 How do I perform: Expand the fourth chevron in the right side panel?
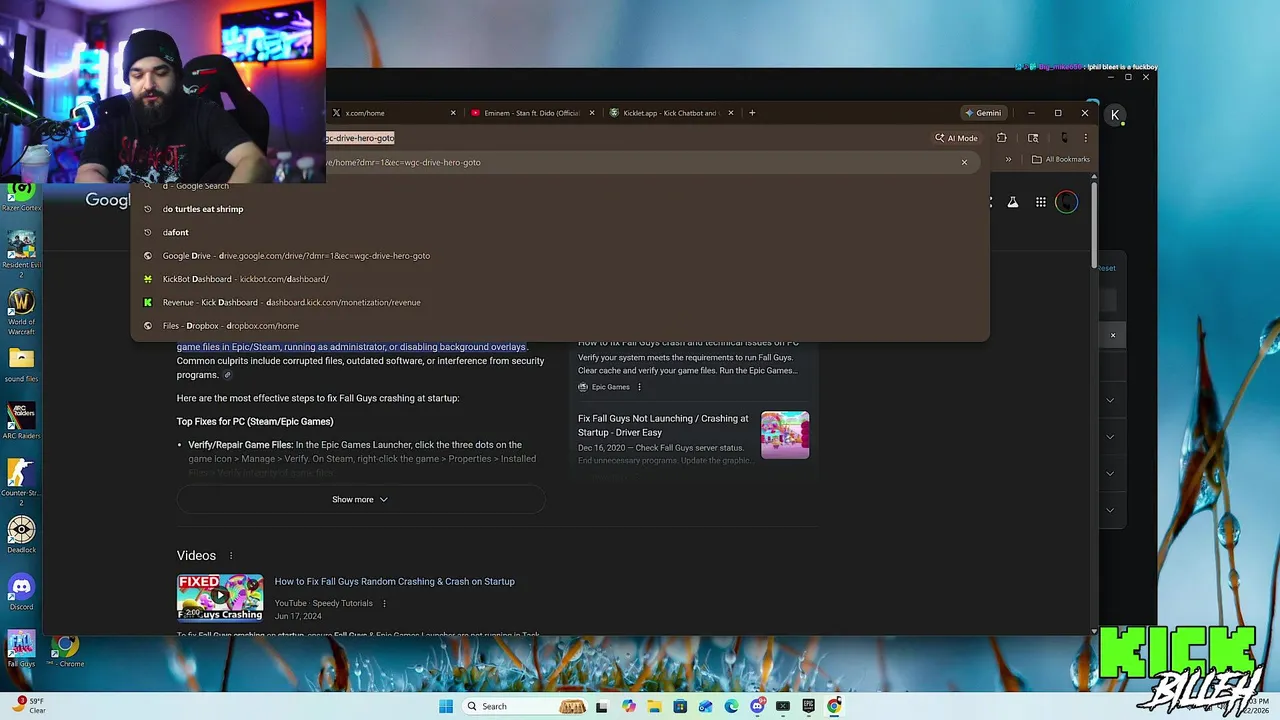pos(1109,510)
